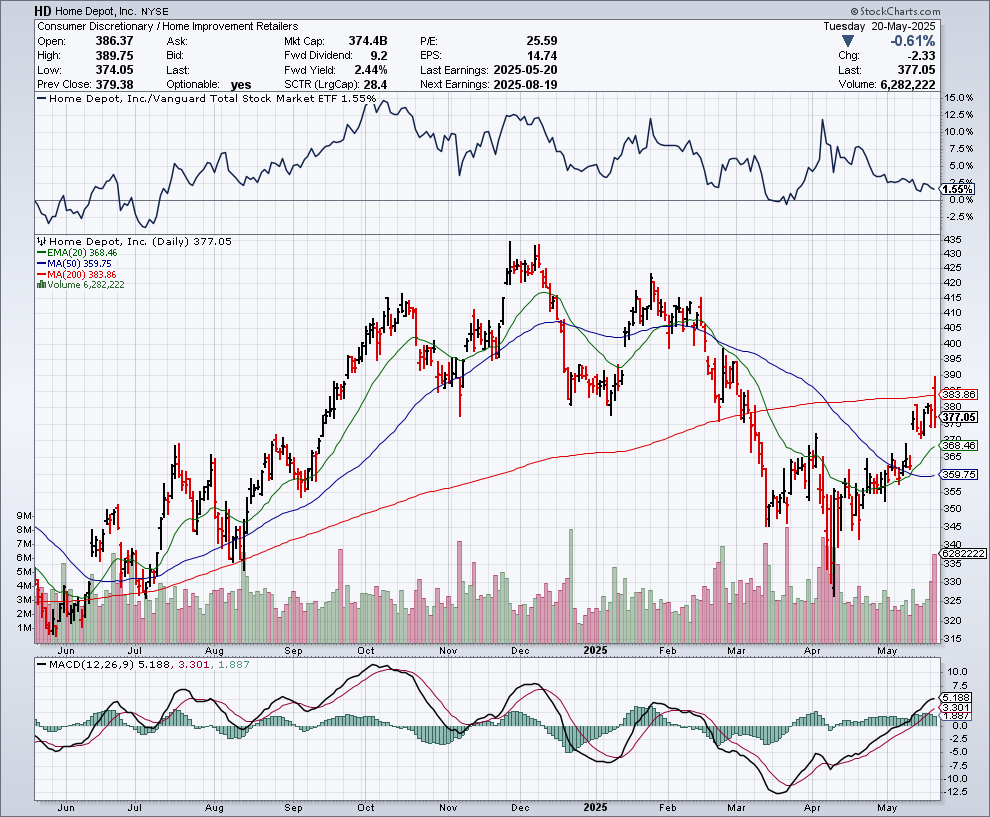
Task: Click the StockCharts.com copyright text
Action: coord(895,11)
